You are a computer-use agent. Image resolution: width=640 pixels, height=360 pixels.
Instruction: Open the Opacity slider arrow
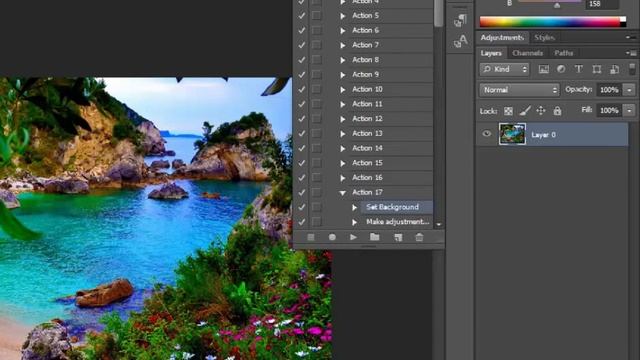pos(629,90)
